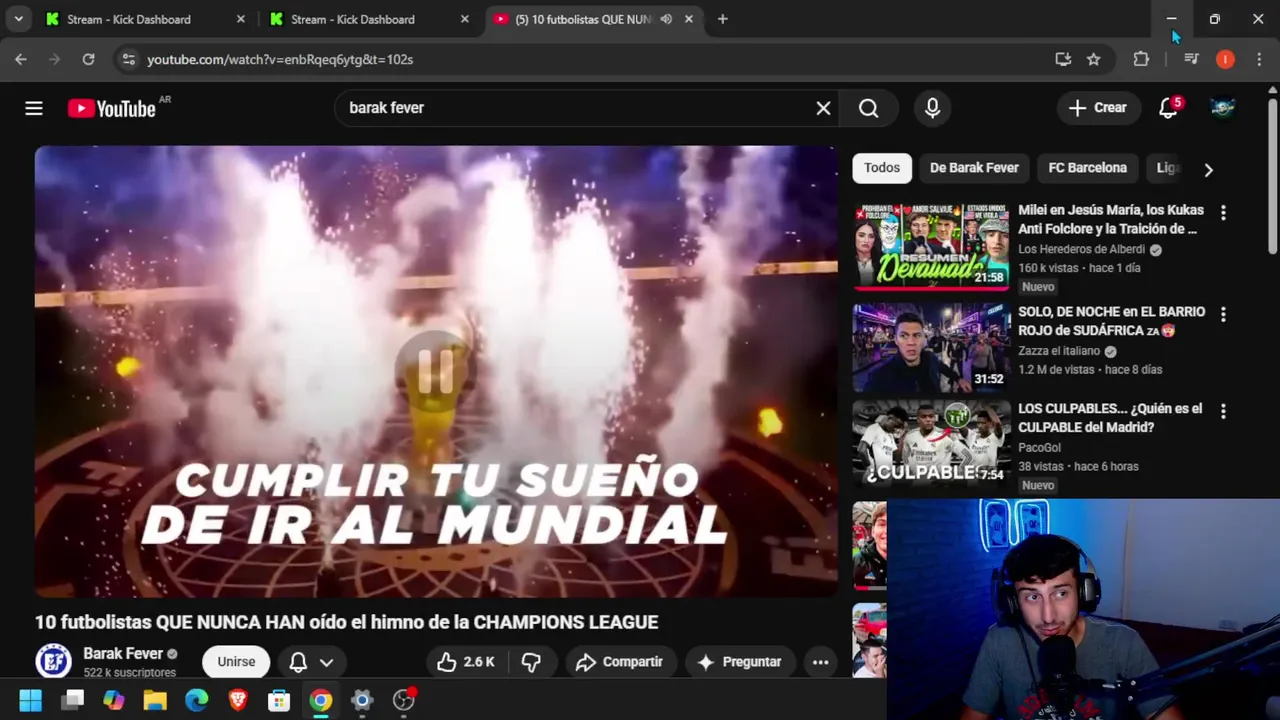Switch to the first Kick Dashboard tab
The width and height of the screenshot is (1280, 720).
146,19
